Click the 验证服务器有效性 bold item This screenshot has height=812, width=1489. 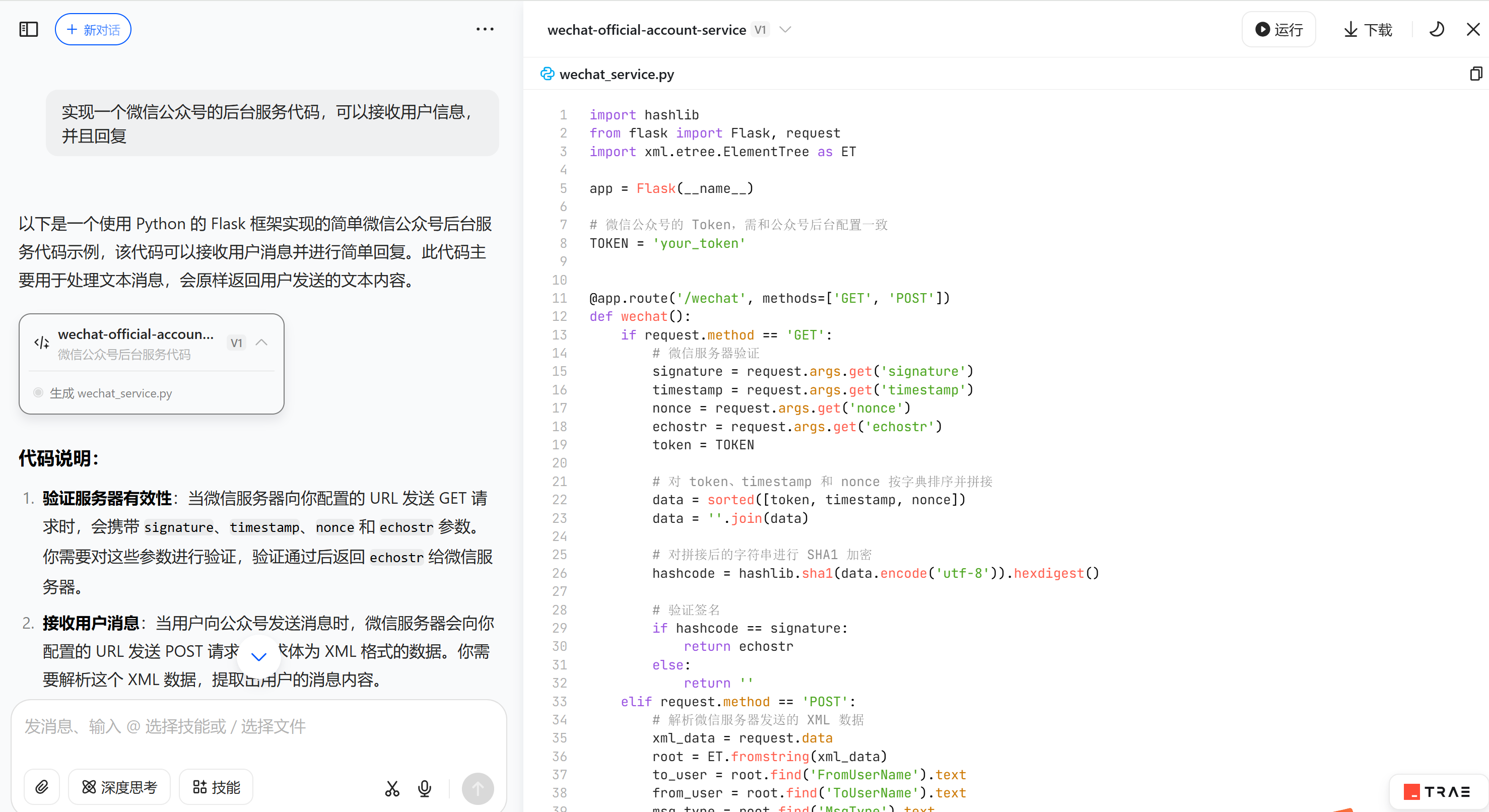click(x=107, y=498)
